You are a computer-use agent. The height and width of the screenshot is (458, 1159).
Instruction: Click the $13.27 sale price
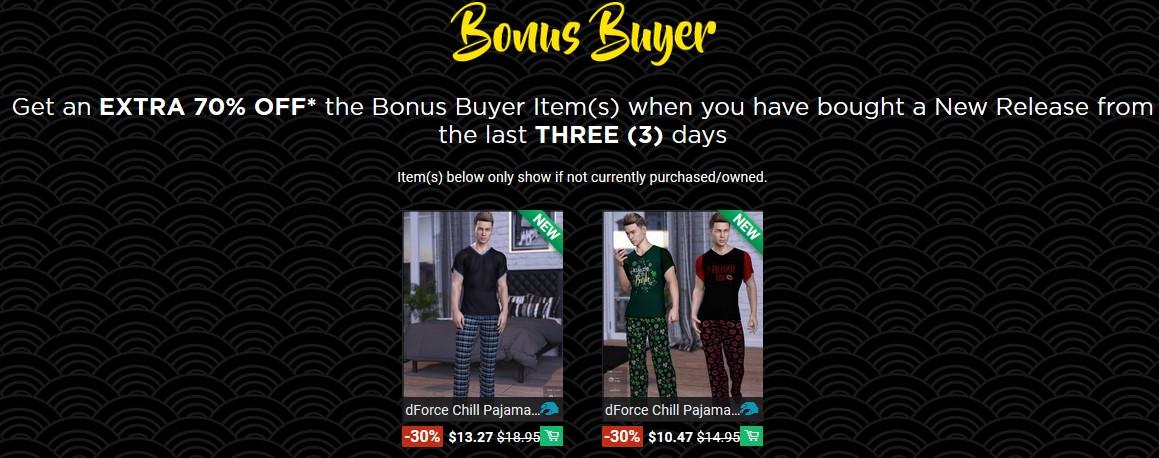tap(471, 437)
